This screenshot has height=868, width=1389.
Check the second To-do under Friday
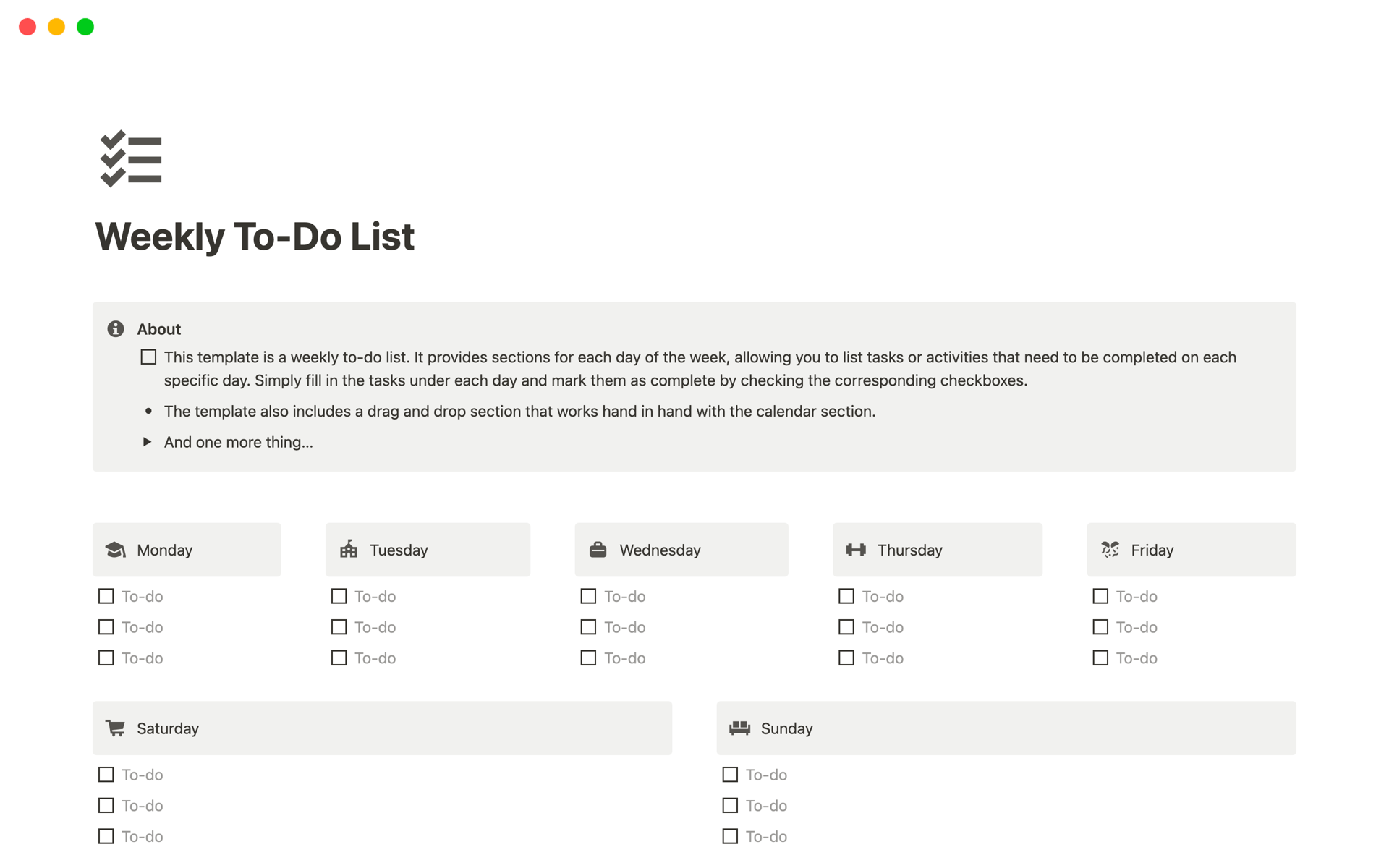(1100, 627)
